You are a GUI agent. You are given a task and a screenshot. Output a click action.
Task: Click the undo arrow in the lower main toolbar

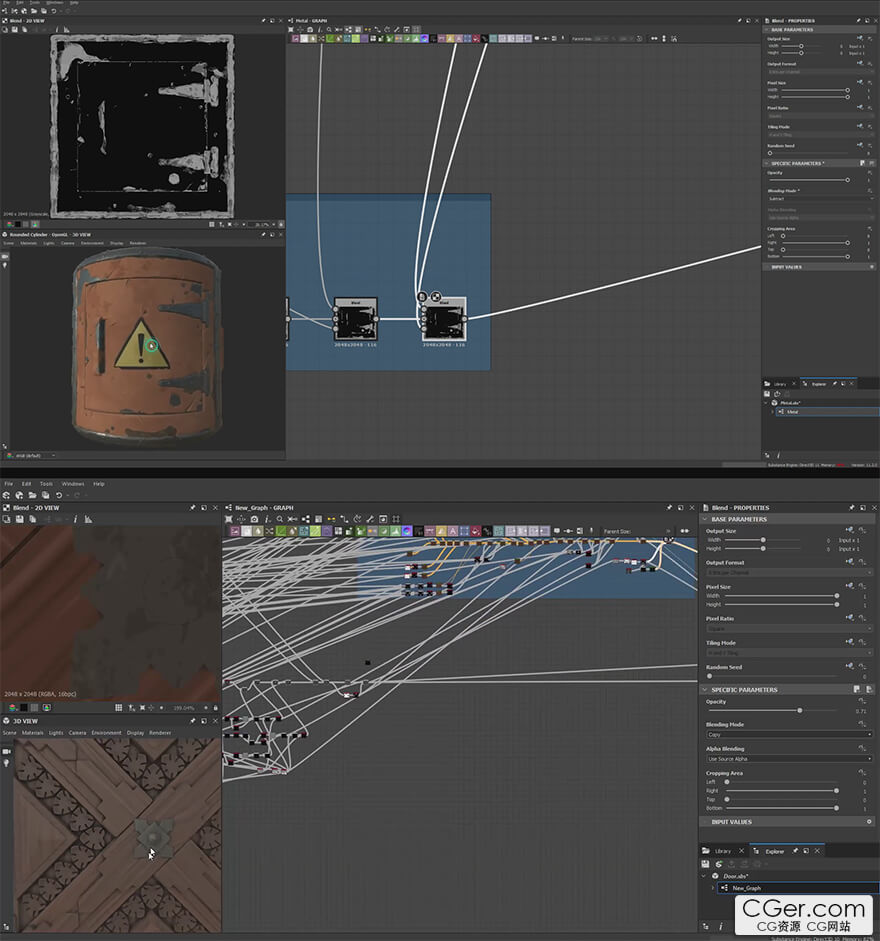[59, 495]
